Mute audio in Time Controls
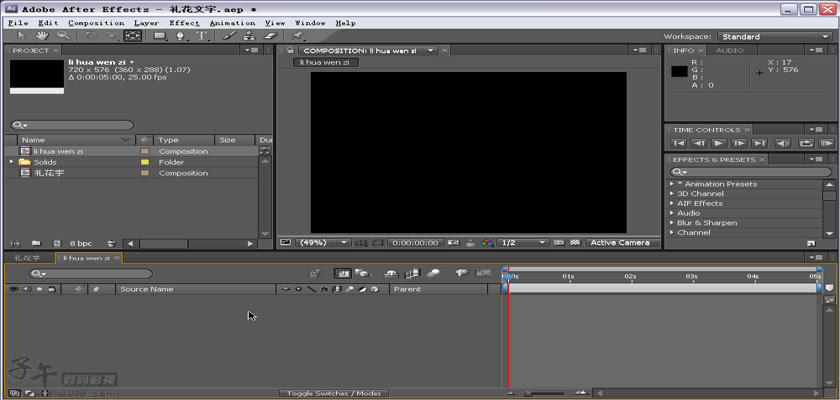 [x=784, y=144]
